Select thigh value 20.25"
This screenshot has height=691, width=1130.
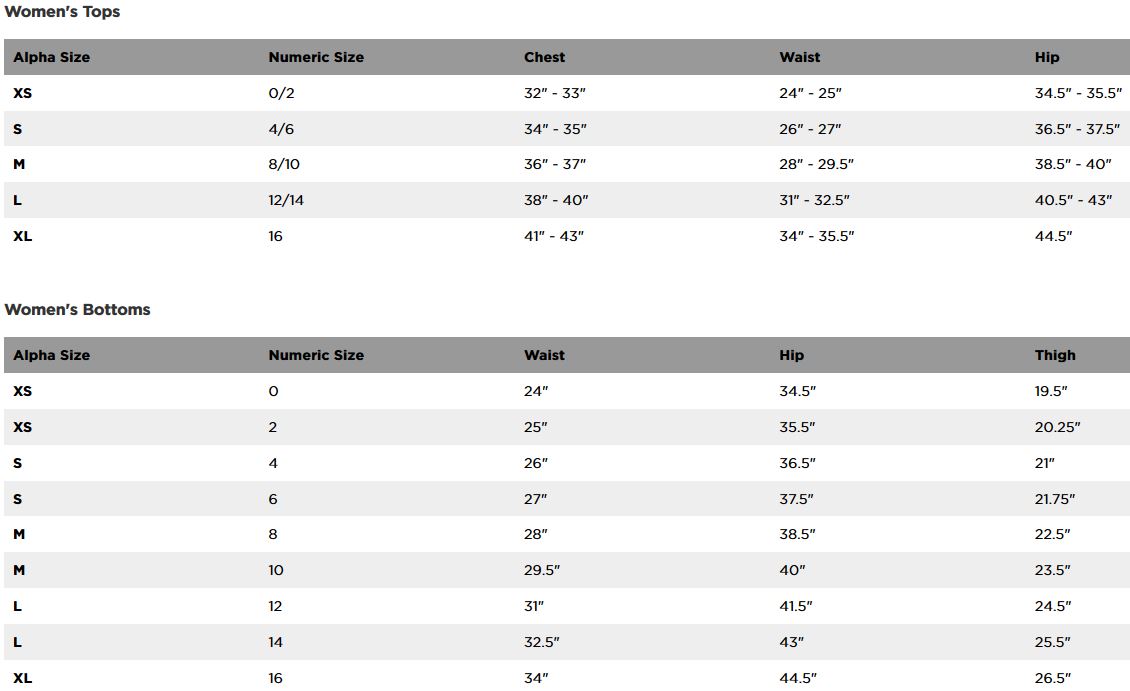point(1057,427)
